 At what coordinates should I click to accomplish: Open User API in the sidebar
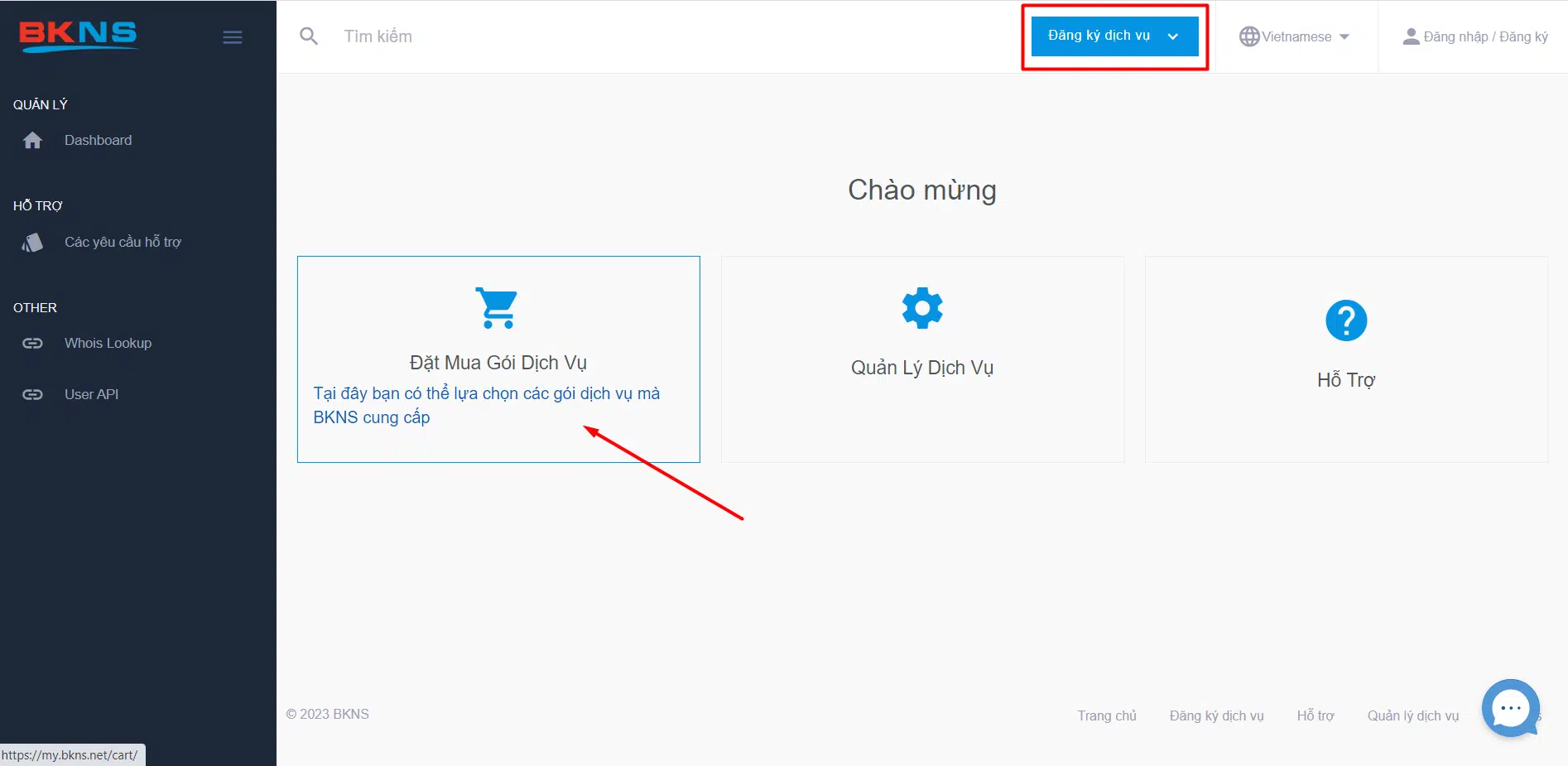[92, 395]
